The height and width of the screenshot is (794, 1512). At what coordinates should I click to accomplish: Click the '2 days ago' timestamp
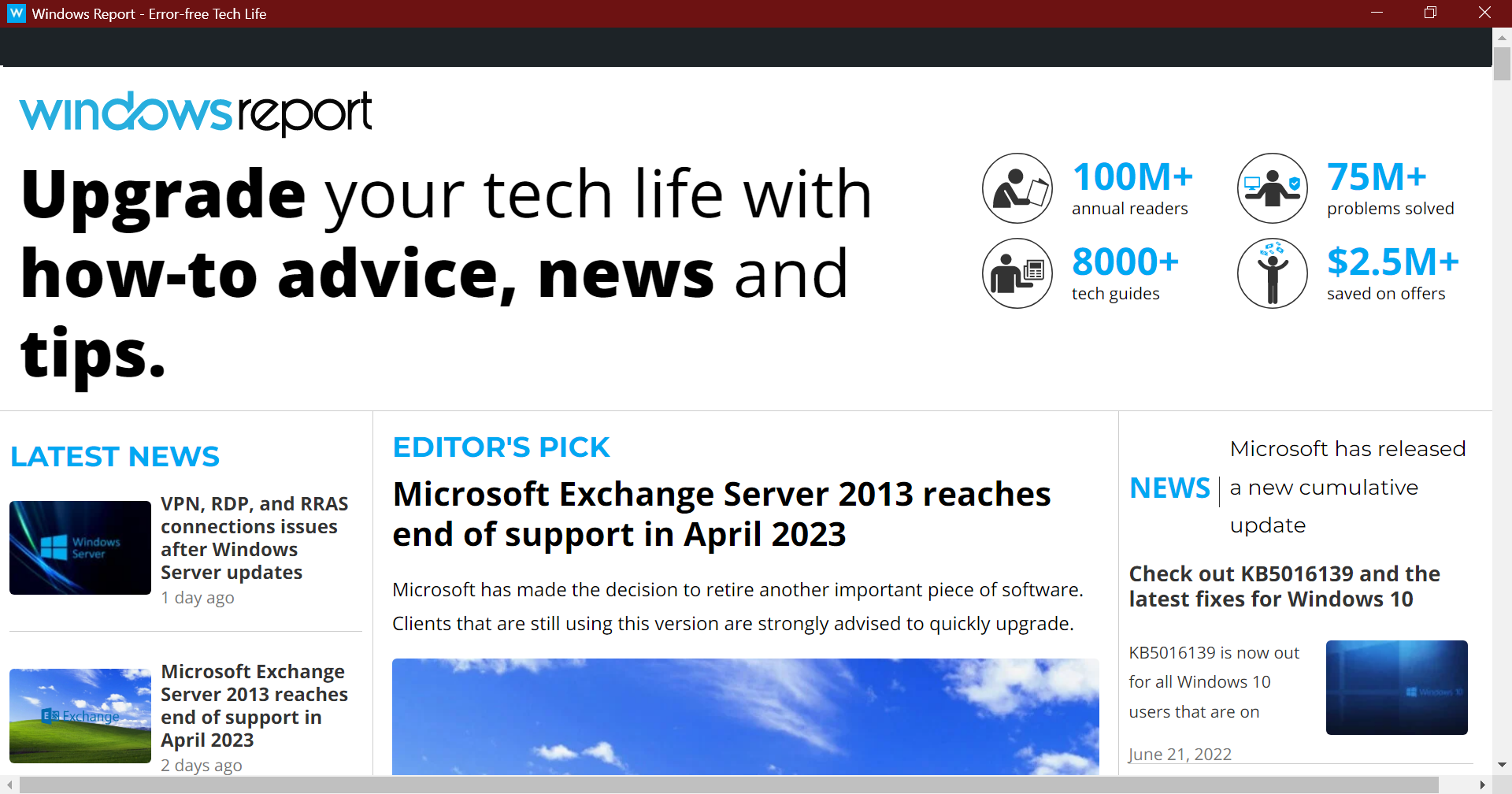pyautogui.click(x=202, y=766)
